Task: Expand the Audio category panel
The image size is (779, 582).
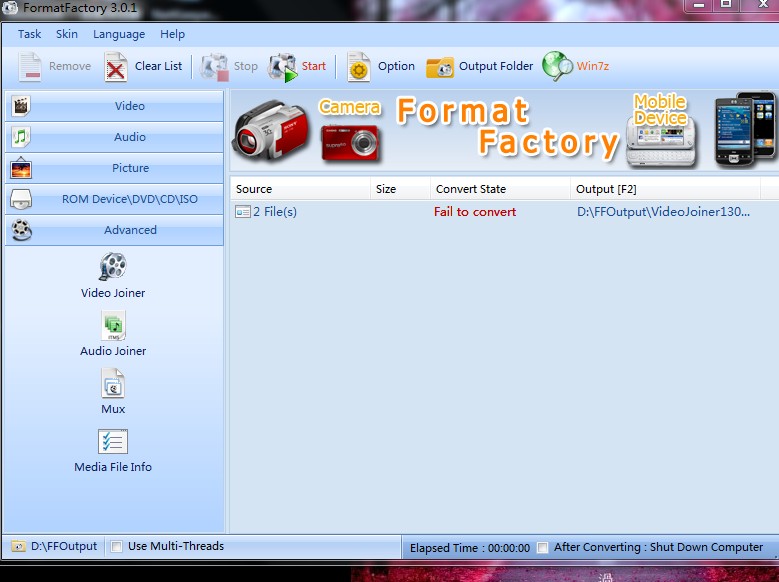Action: click(x=114, y=137)
